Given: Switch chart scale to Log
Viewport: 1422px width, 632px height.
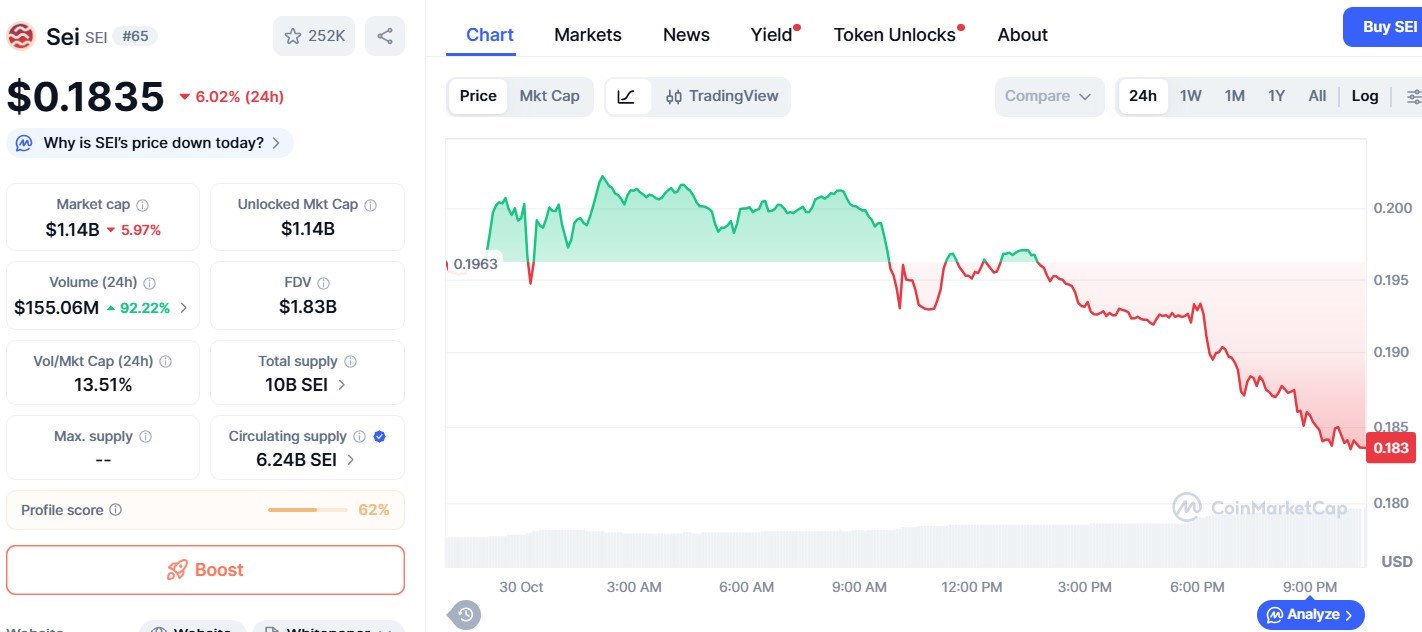Looking at the screenshot, I should tap(1364, 96).
